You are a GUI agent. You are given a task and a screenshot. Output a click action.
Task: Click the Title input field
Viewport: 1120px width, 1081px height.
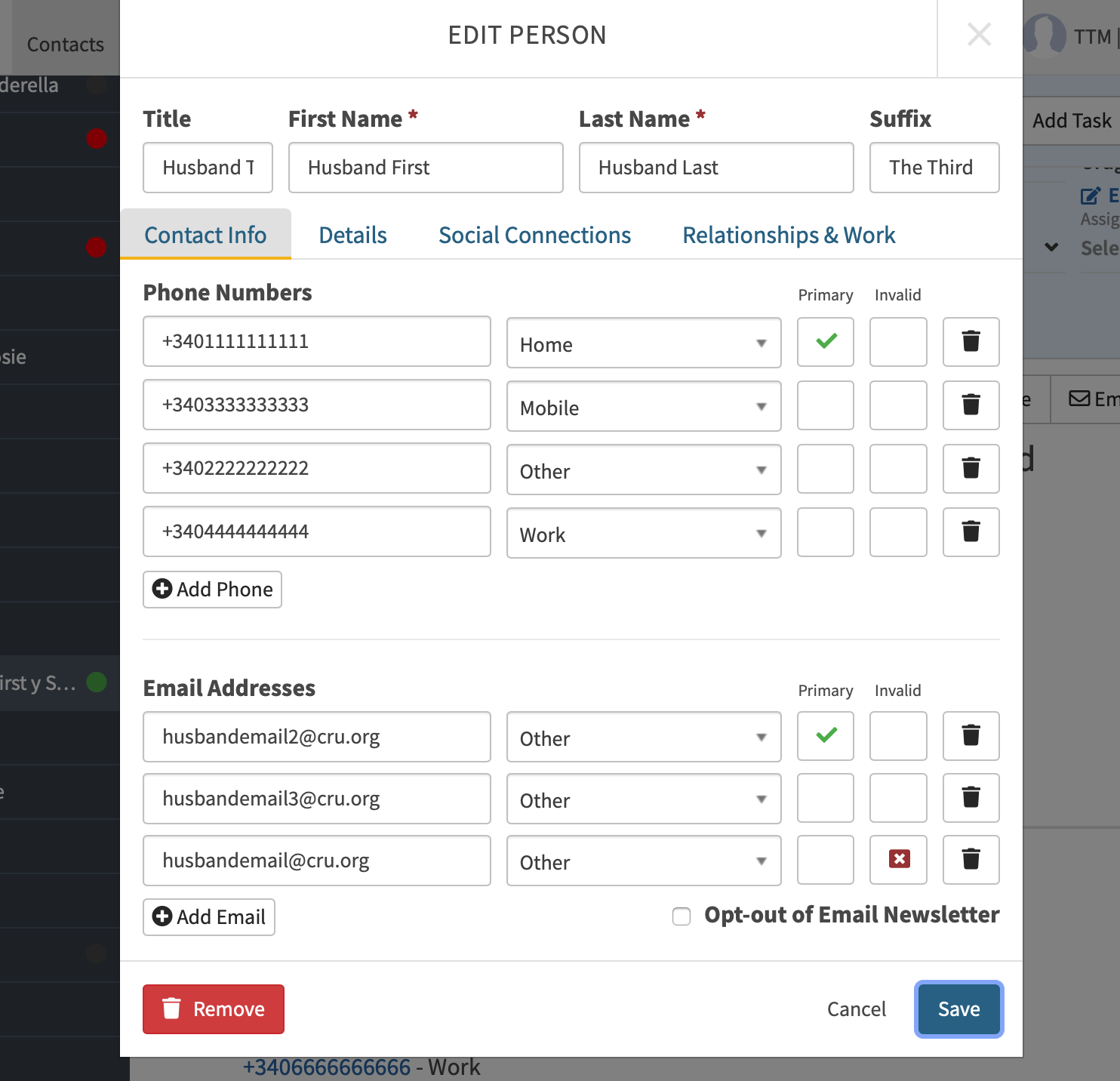coord(208,168)
